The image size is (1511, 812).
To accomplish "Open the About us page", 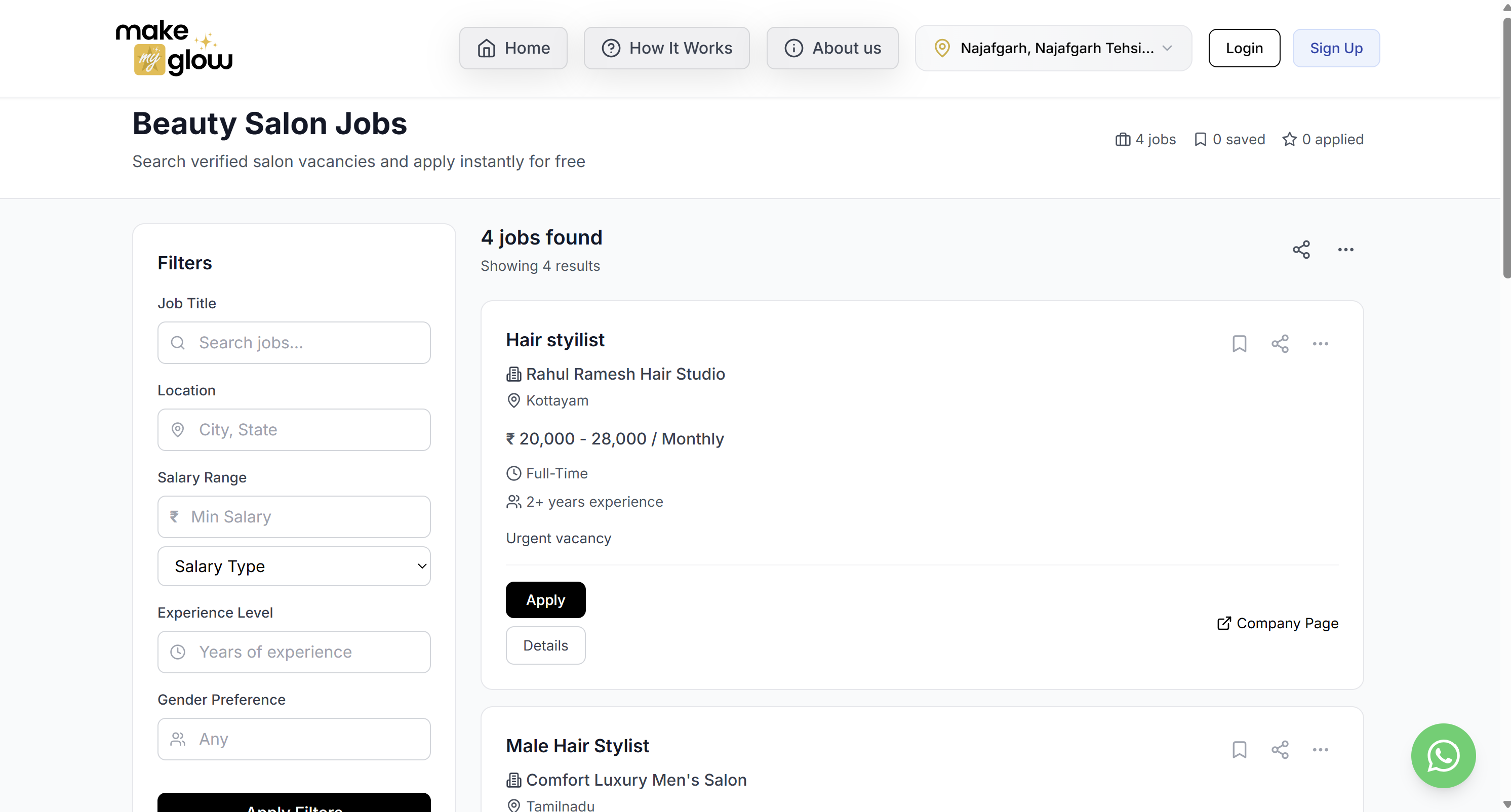I will point(832,48).
